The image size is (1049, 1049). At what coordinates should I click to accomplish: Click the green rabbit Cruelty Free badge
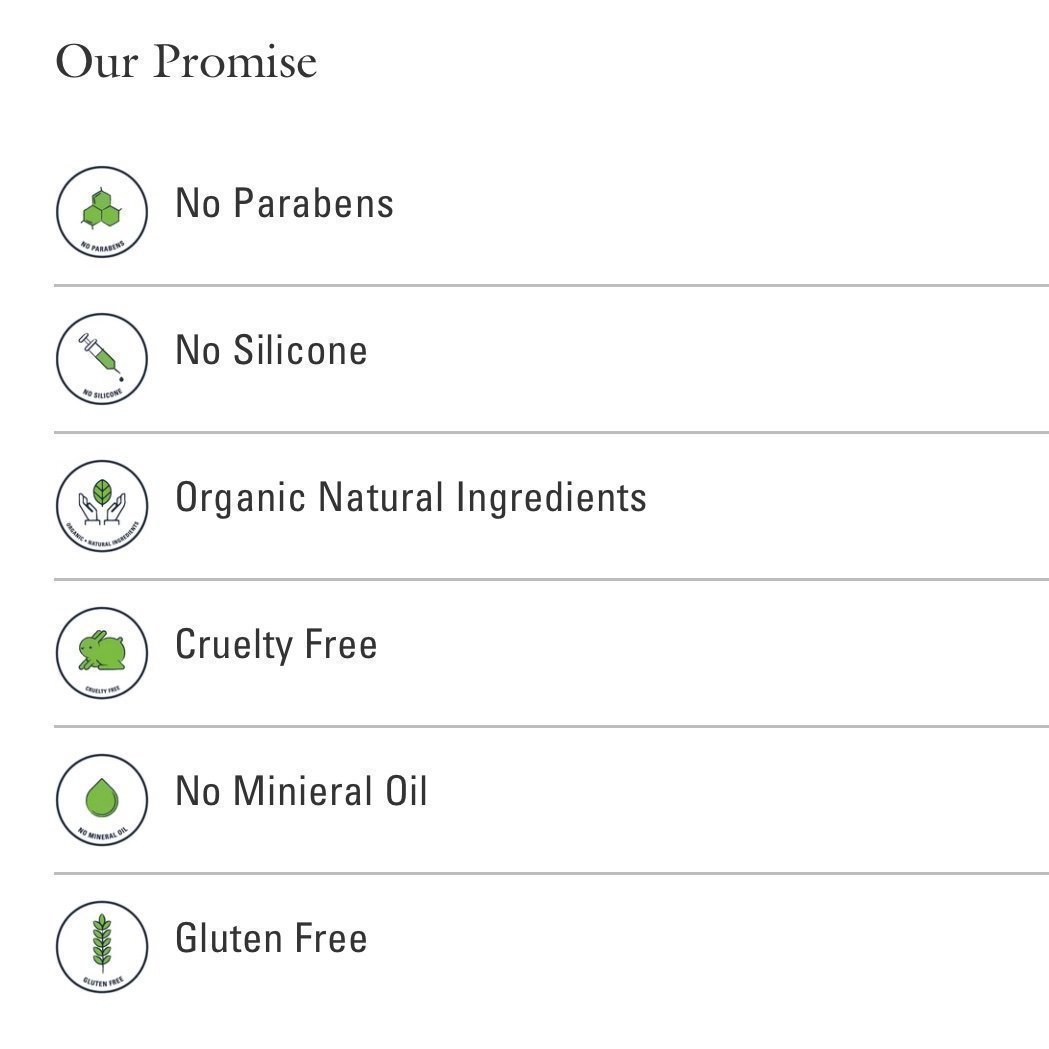(102, 653)
